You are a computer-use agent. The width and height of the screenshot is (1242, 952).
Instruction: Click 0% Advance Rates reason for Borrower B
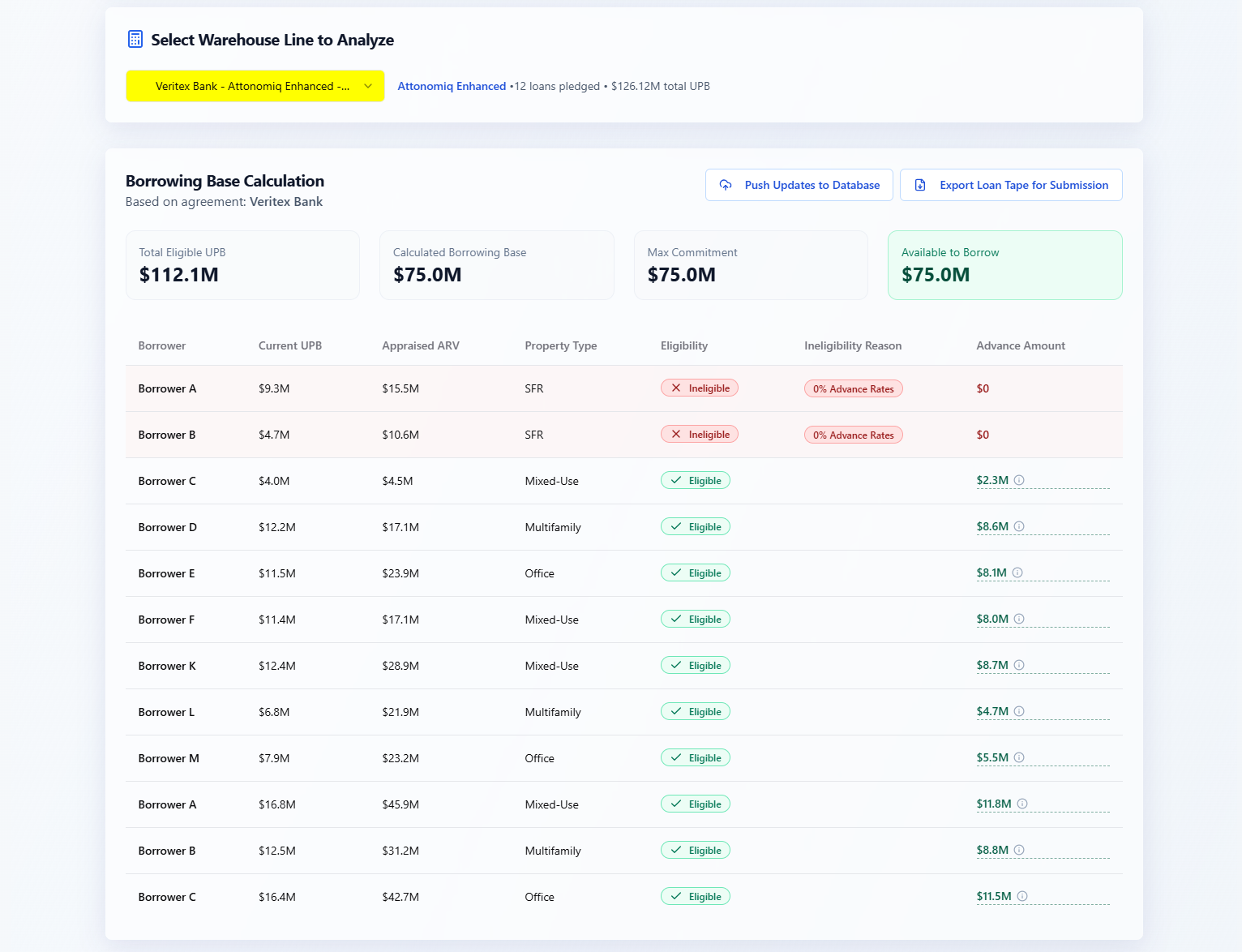tap(853, 435)
